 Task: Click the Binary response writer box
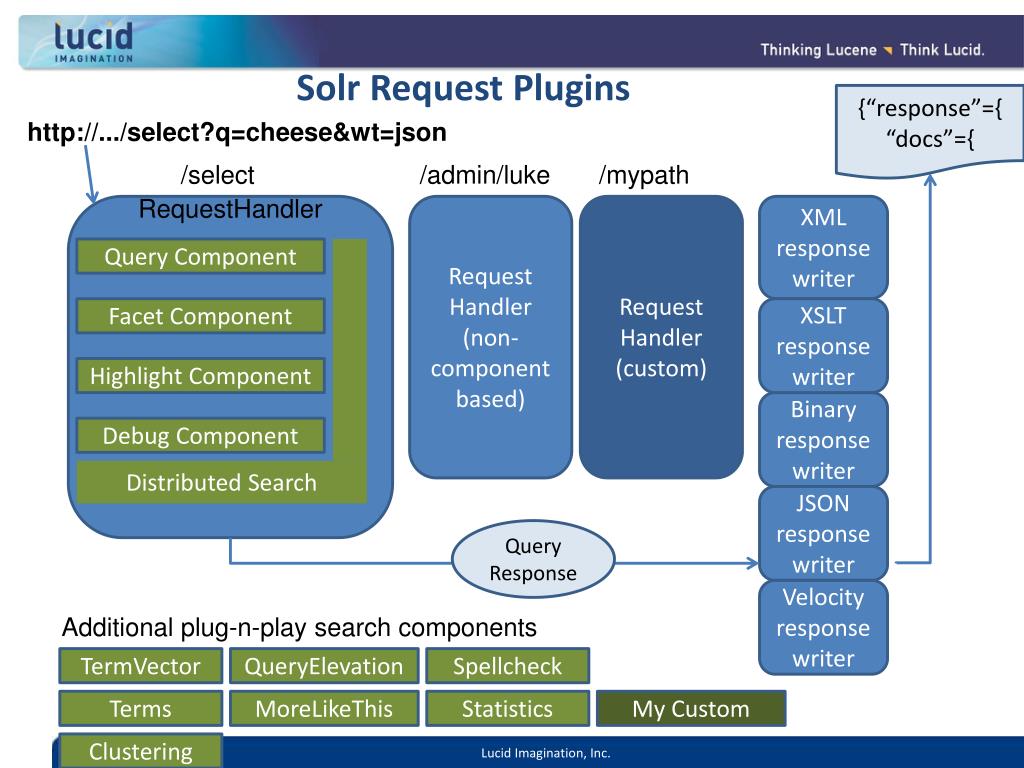(x=823, y=440)
